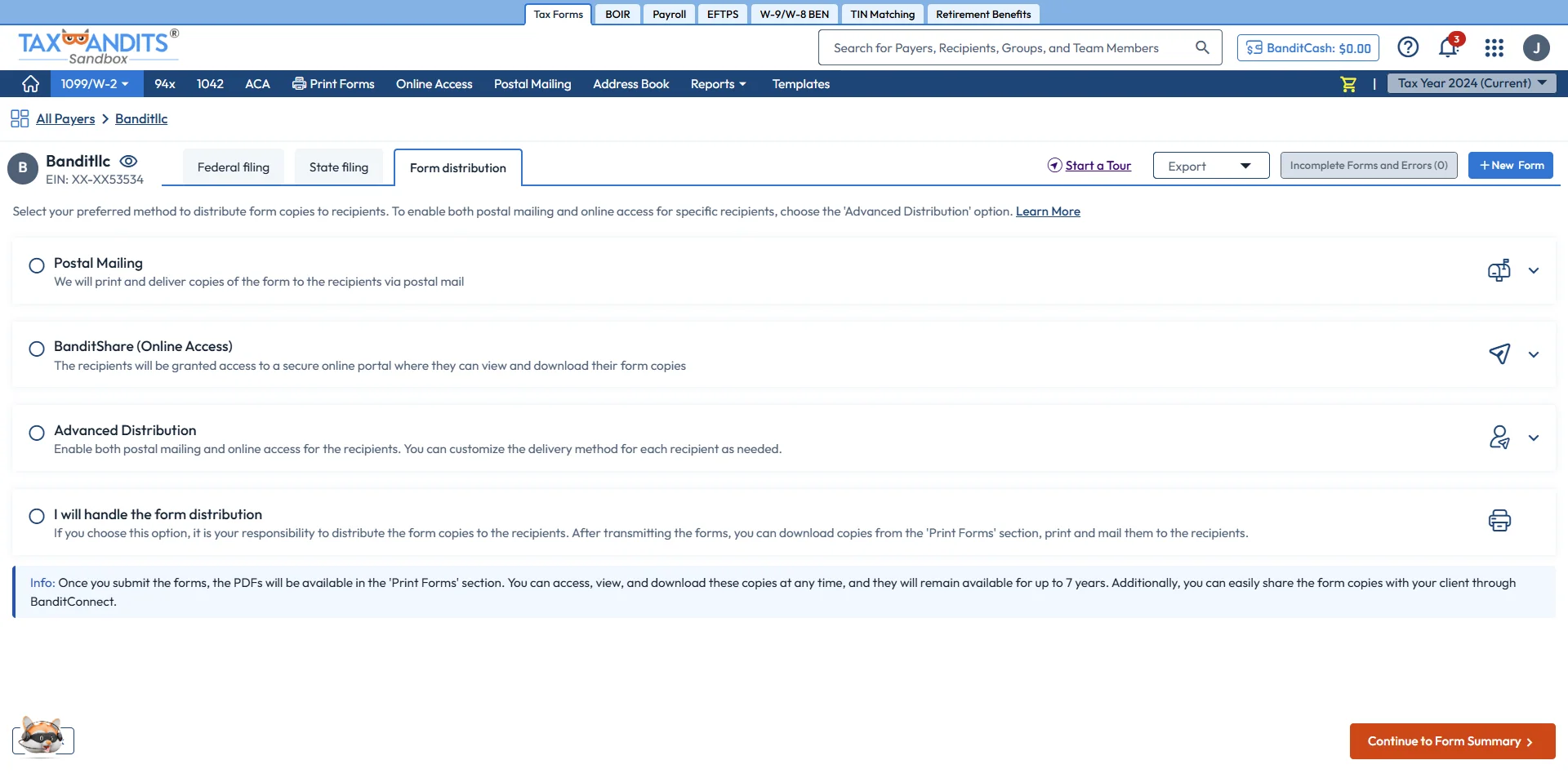Open the Tax Year 2024 dropdown

click(1470, 83)
